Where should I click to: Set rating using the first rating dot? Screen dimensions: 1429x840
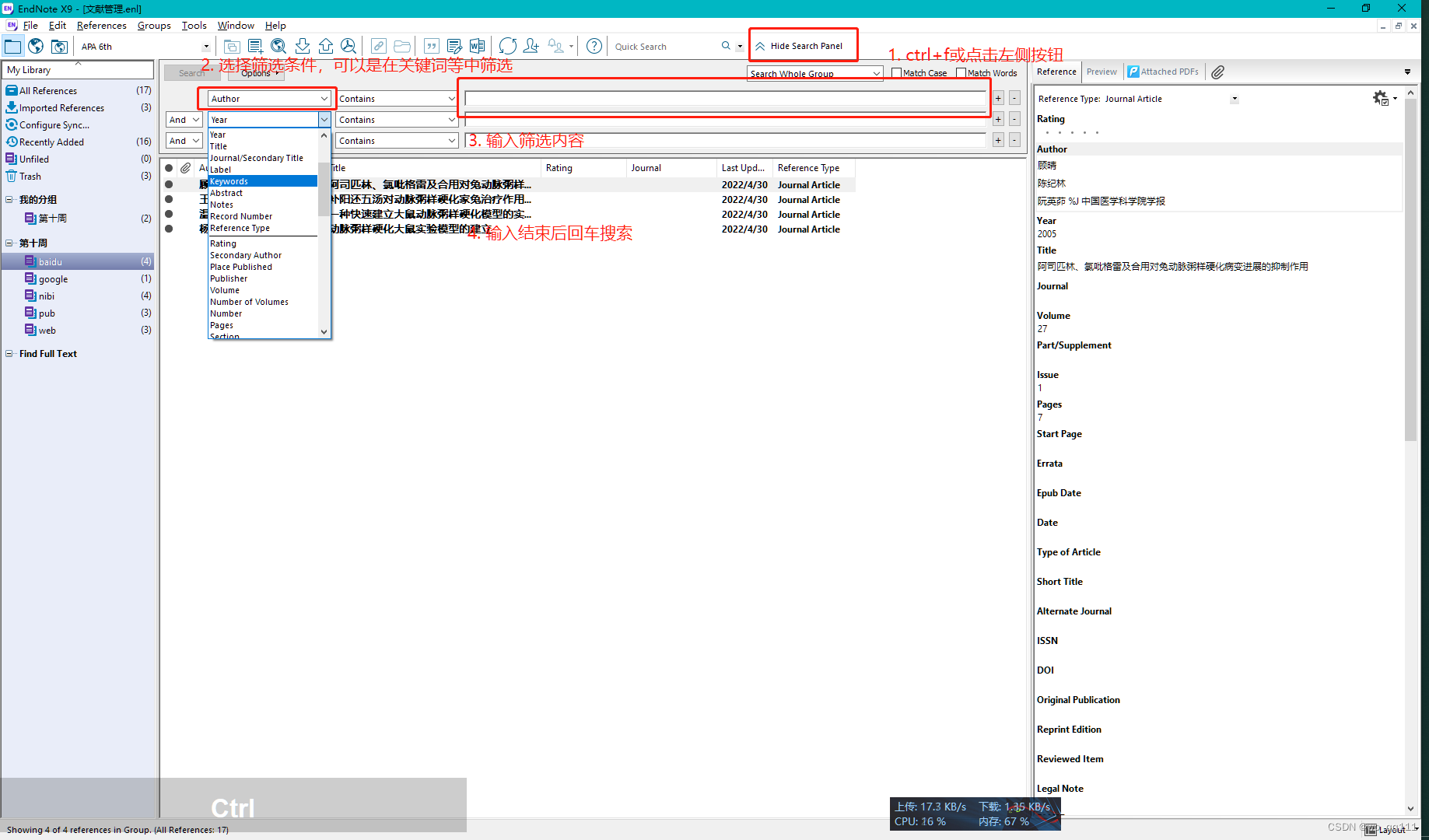1047,133
